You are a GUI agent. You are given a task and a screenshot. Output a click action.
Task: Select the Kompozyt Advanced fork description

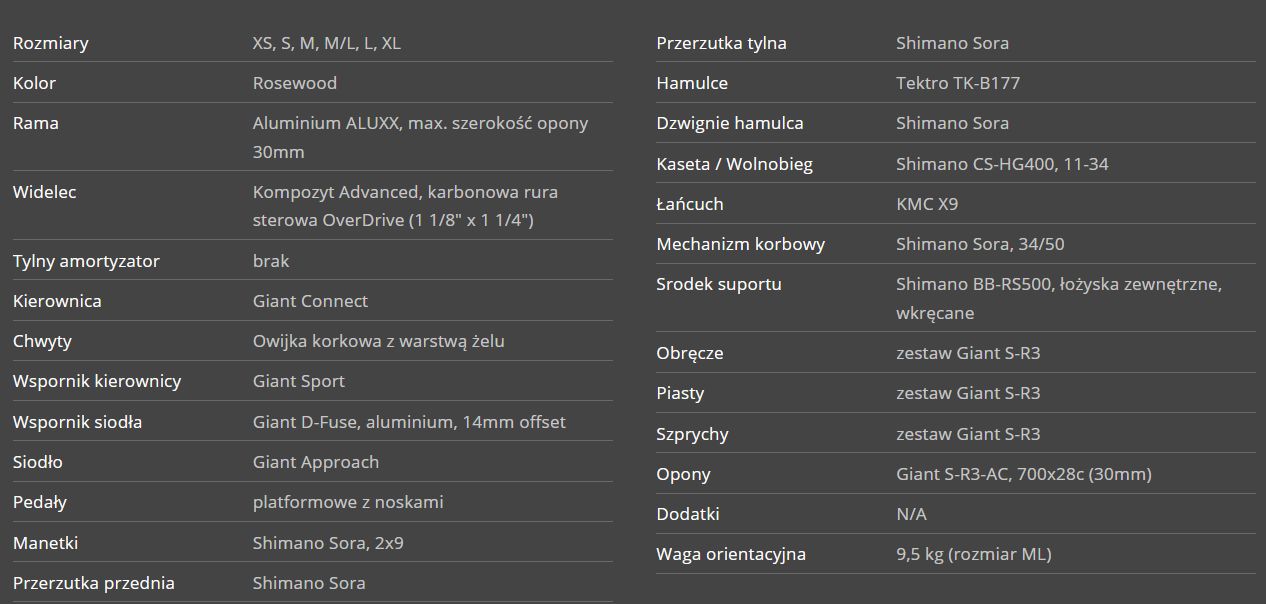[x=405, y=206]
